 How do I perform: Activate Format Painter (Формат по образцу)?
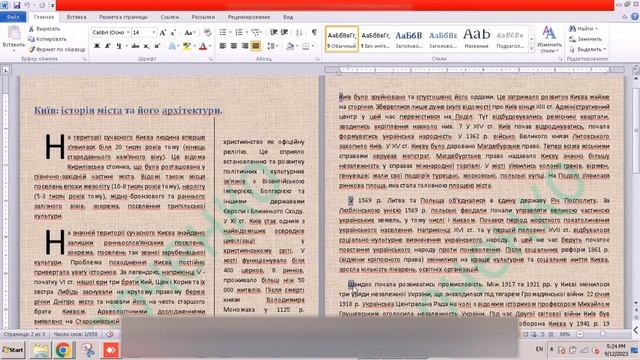coord(57,49)
